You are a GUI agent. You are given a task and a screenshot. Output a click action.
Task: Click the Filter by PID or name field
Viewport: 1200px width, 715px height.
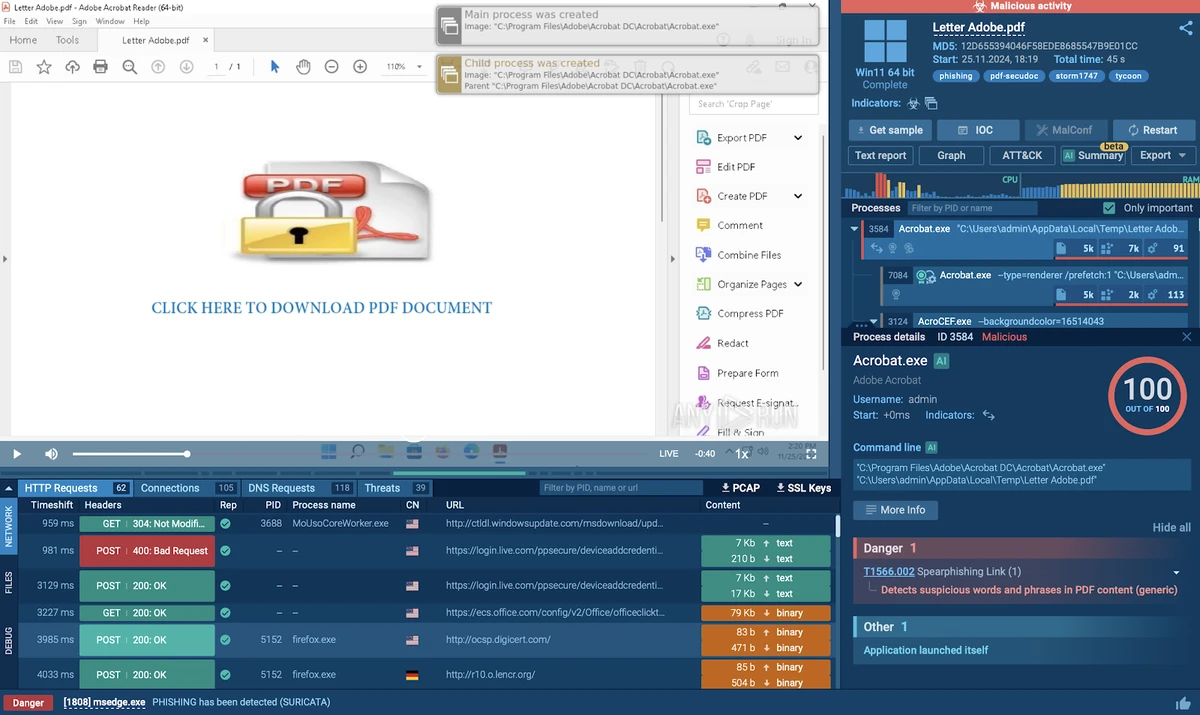[x=973, y=208]
